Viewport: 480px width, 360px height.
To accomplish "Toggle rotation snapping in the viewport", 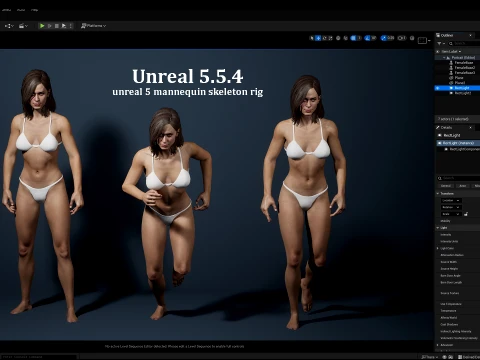I will (x=367, y=38).
